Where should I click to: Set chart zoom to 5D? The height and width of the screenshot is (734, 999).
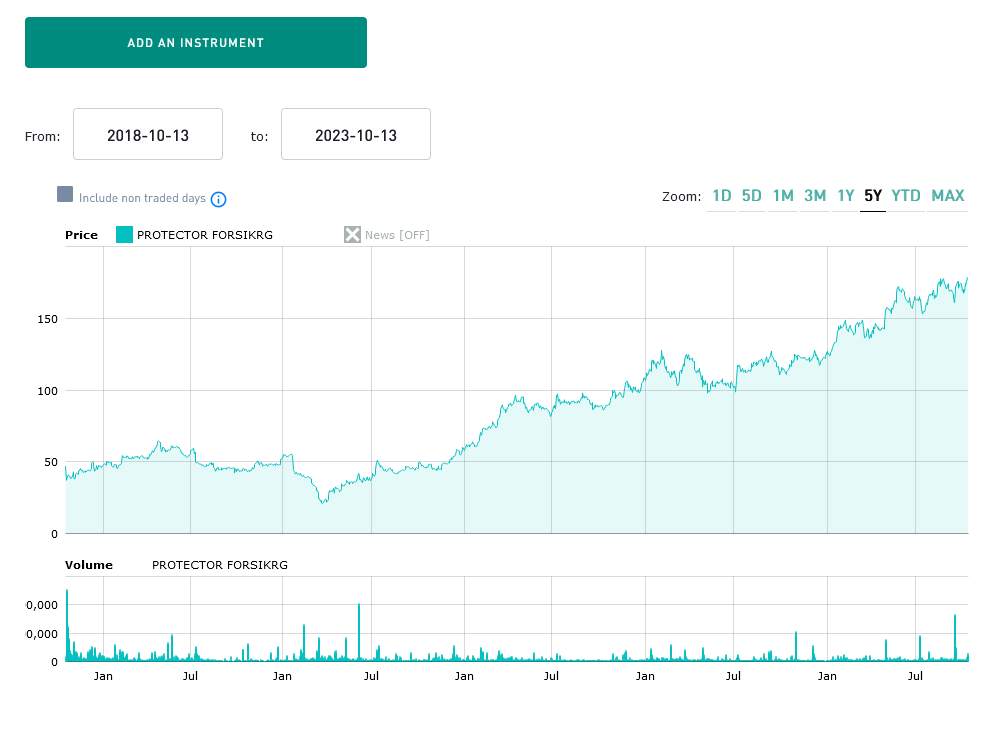751,196
